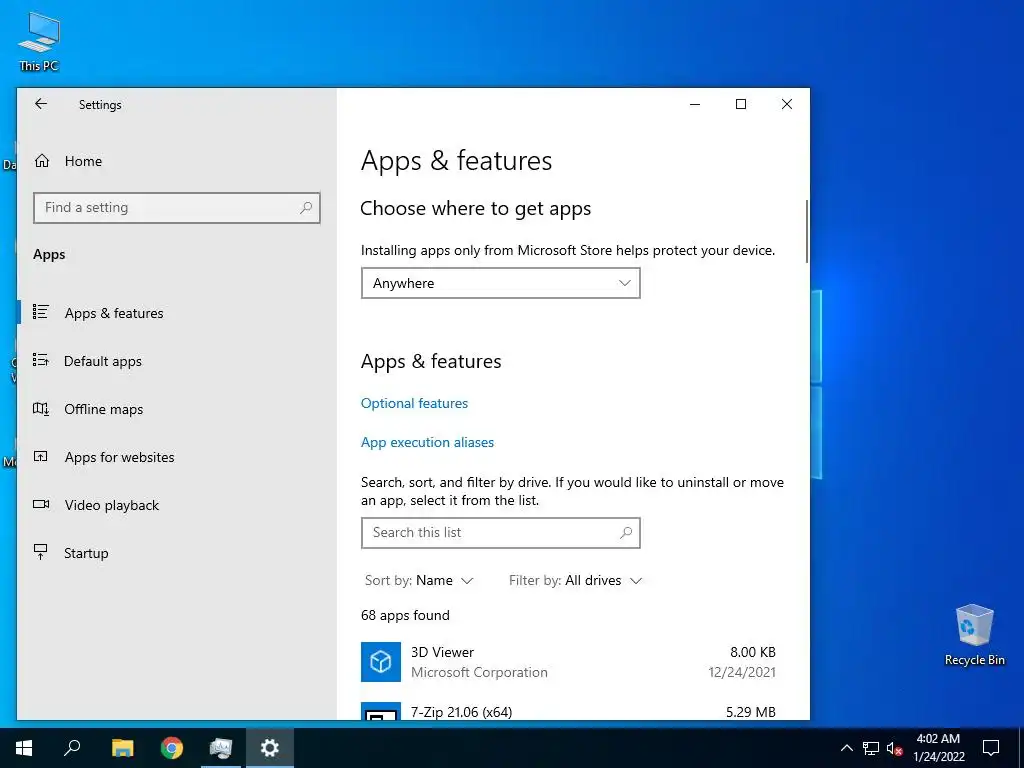The height and width of the screenshot is (768, 1024).
Task: Open Startup apps page
Action: point(86,553)
